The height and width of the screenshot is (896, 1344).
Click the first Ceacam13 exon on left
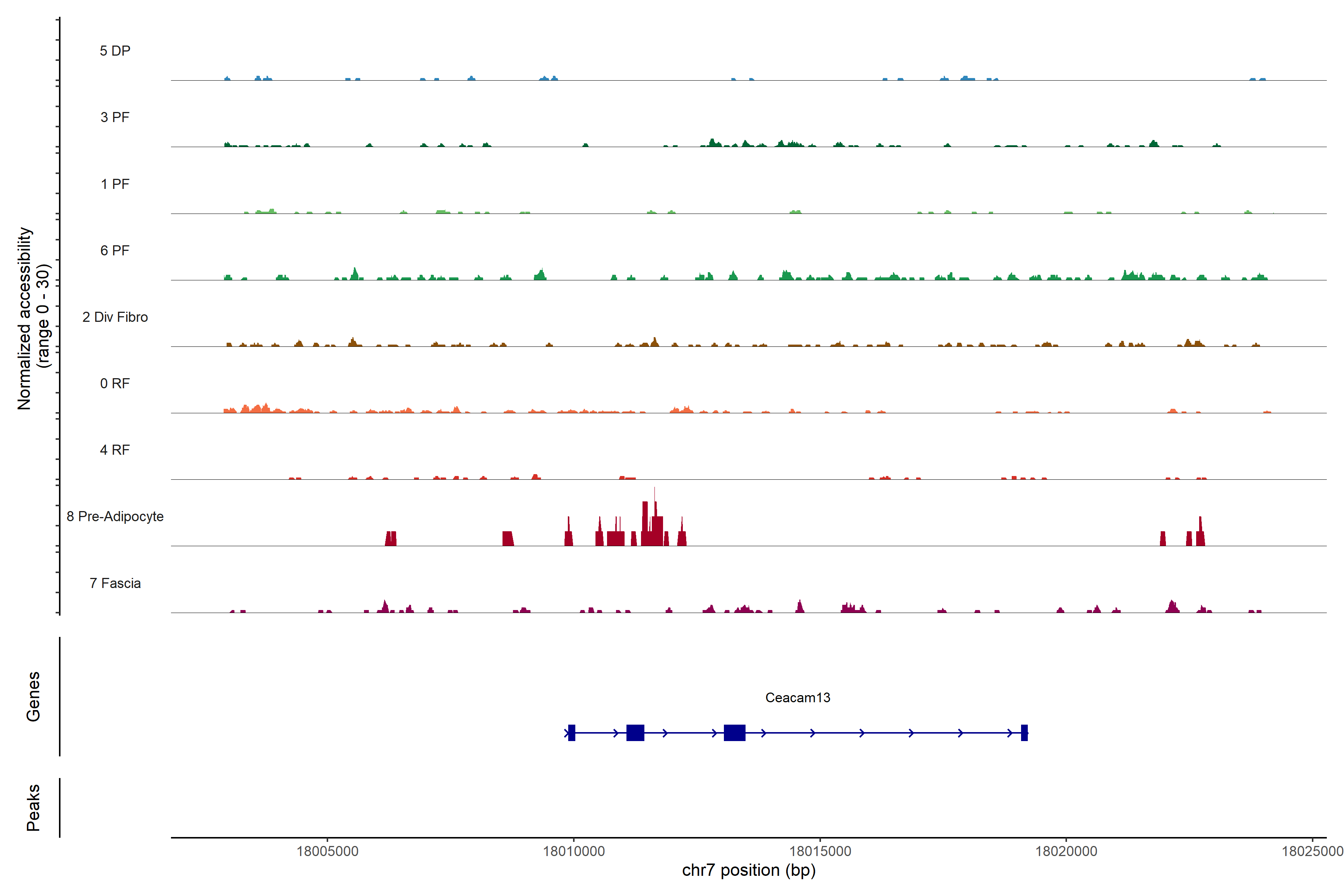point(572,732)
